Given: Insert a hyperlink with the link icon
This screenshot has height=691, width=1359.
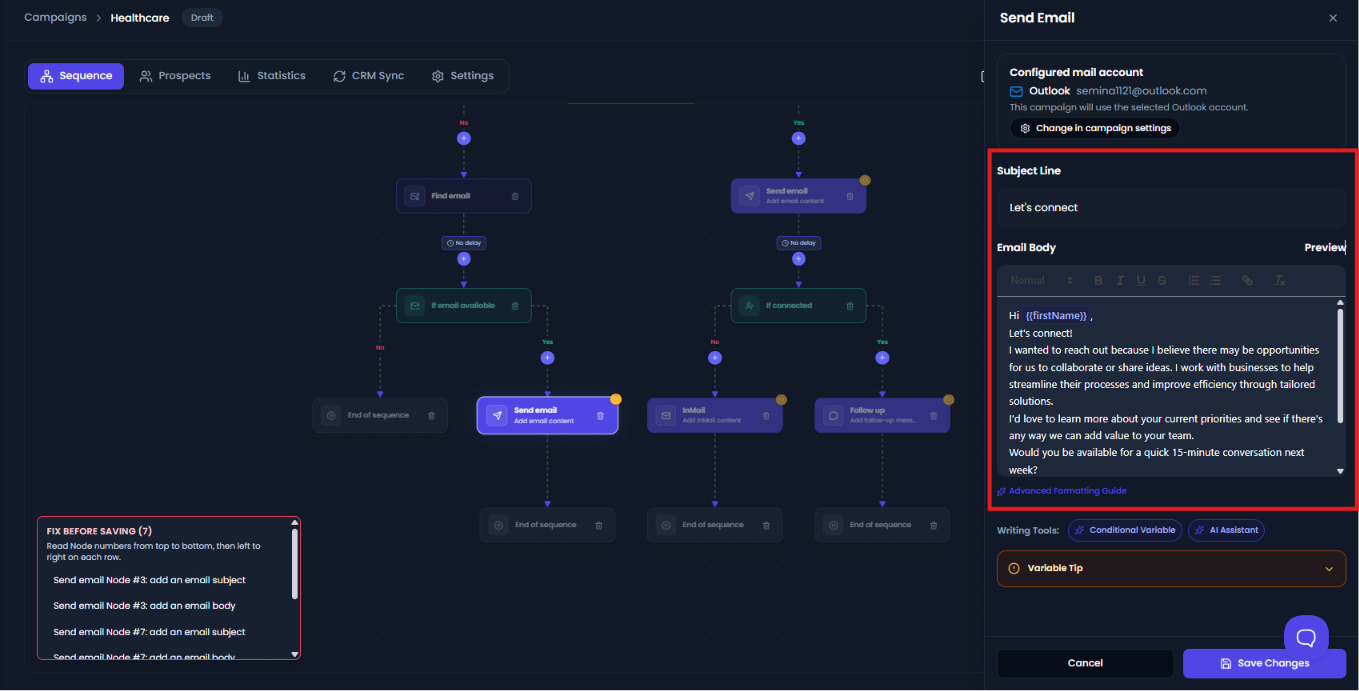Looking at the screenshot, I should [1247, 281].
